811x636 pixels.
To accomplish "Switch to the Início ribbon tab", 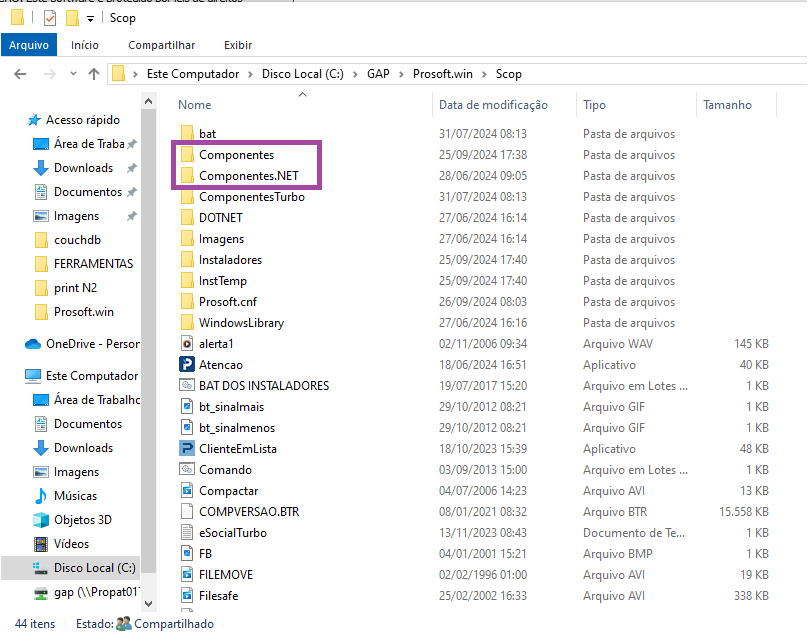I will pos(85,45).
